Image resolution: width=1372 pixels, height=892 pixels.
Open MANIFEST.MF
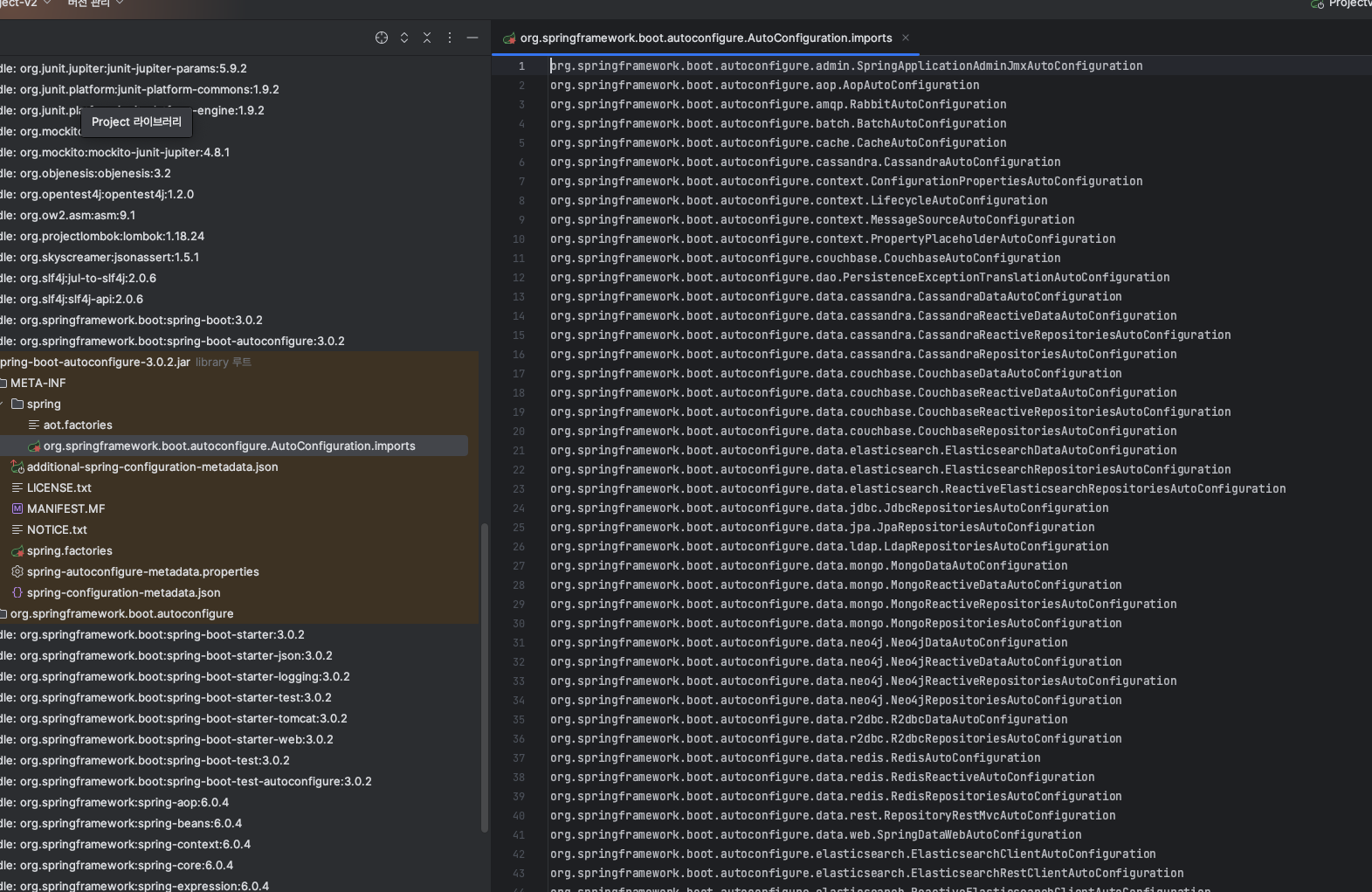65,508
